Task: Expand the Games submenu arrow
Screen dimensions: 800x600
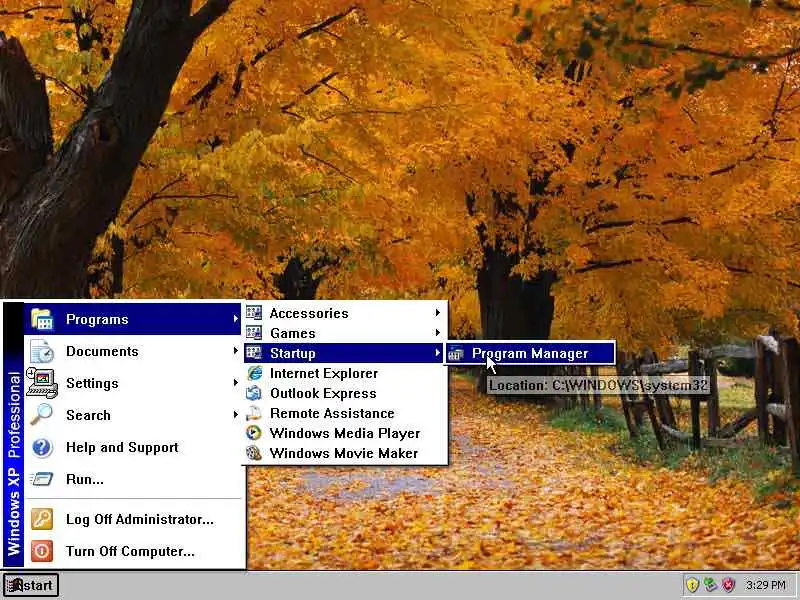Action: pyautogui.click(x=437, y=333)
